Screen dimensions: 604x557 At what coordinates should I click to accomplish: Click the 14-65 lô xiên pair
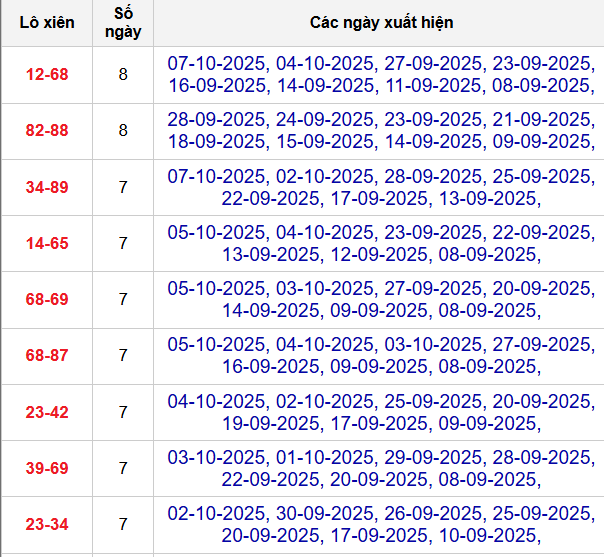click(x=46, y=243)
